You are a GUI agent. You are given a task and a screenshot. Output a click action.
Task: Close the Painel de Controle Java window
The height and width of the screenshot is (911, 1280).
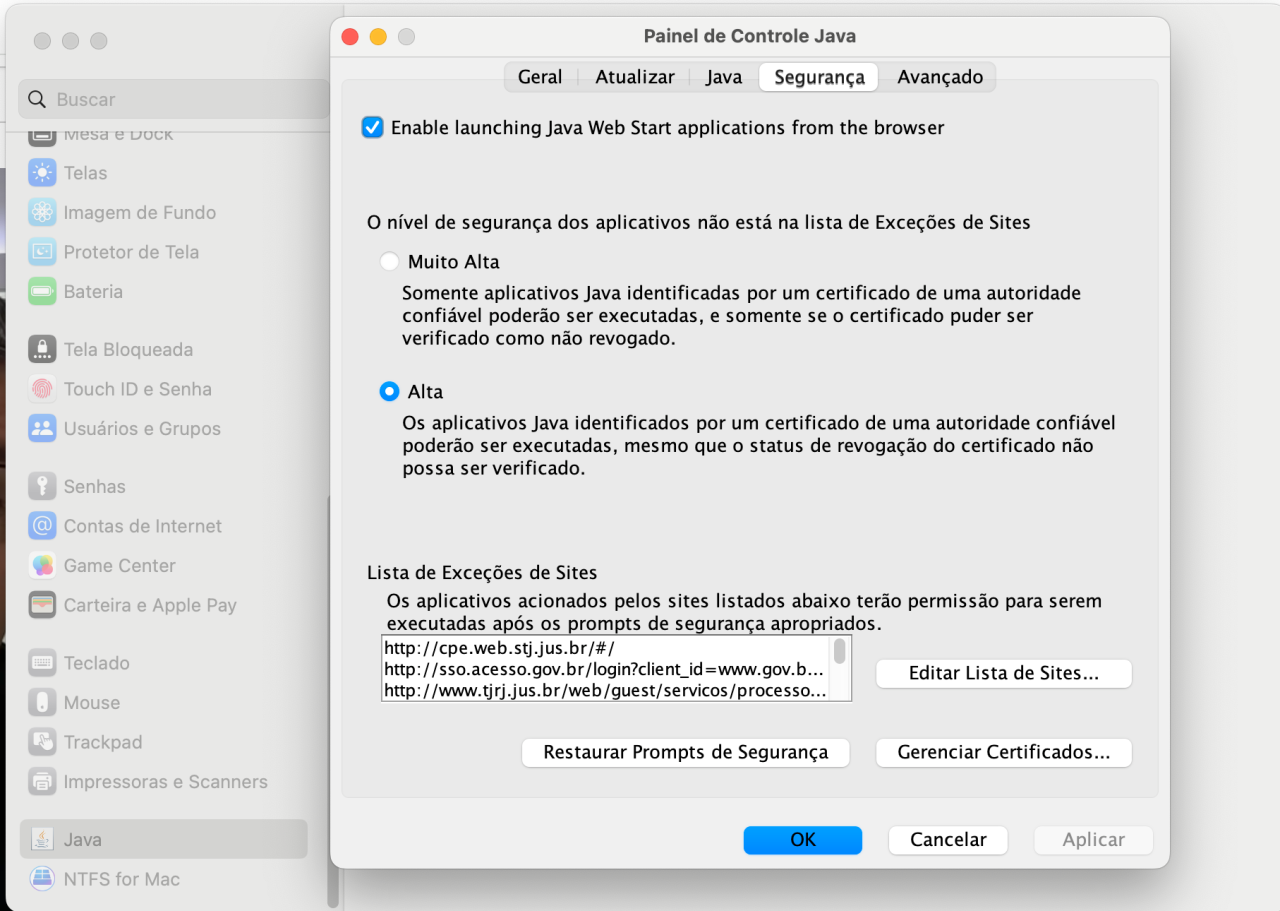click(350, 37)
